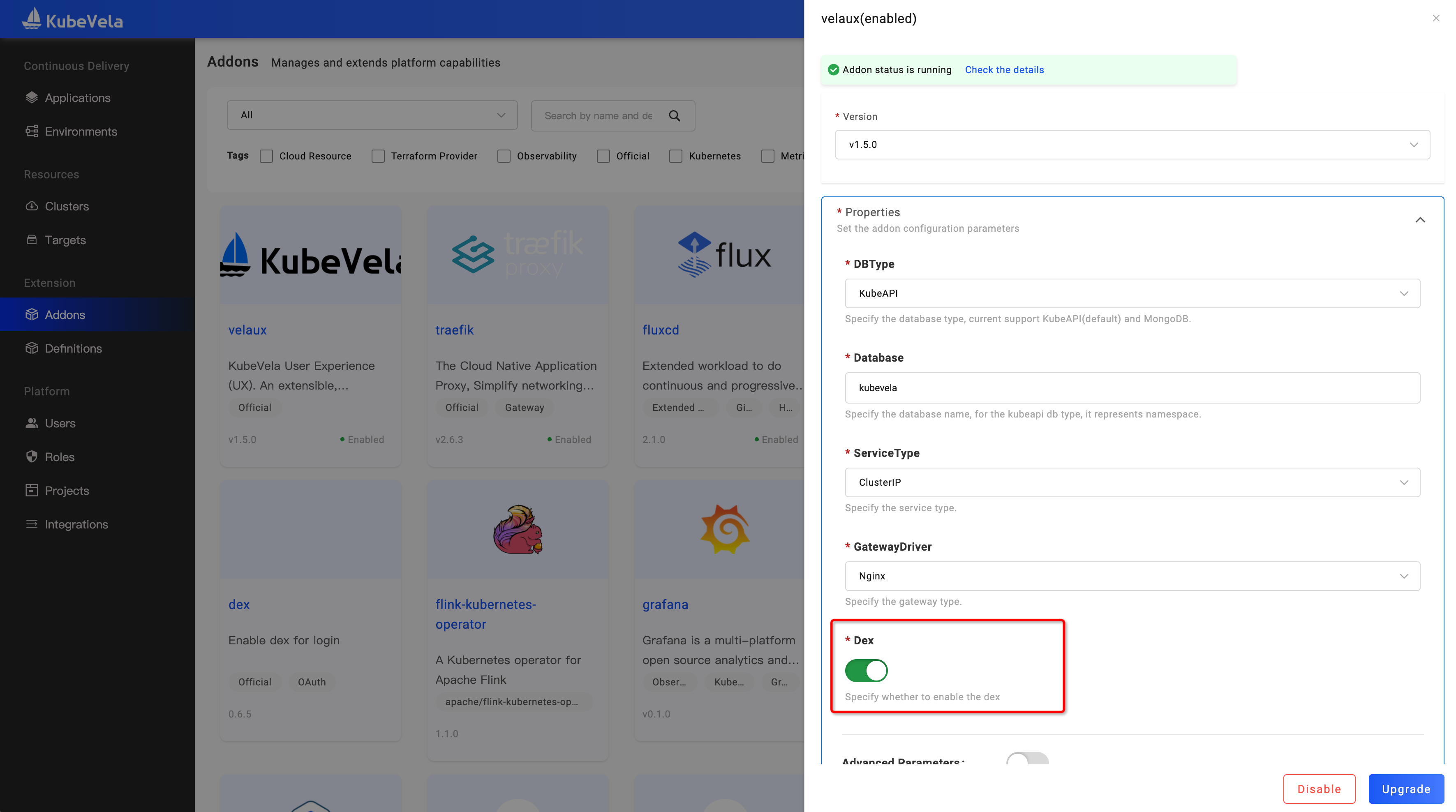Click the Applications sidebar icon

click(x=32, y=98)
